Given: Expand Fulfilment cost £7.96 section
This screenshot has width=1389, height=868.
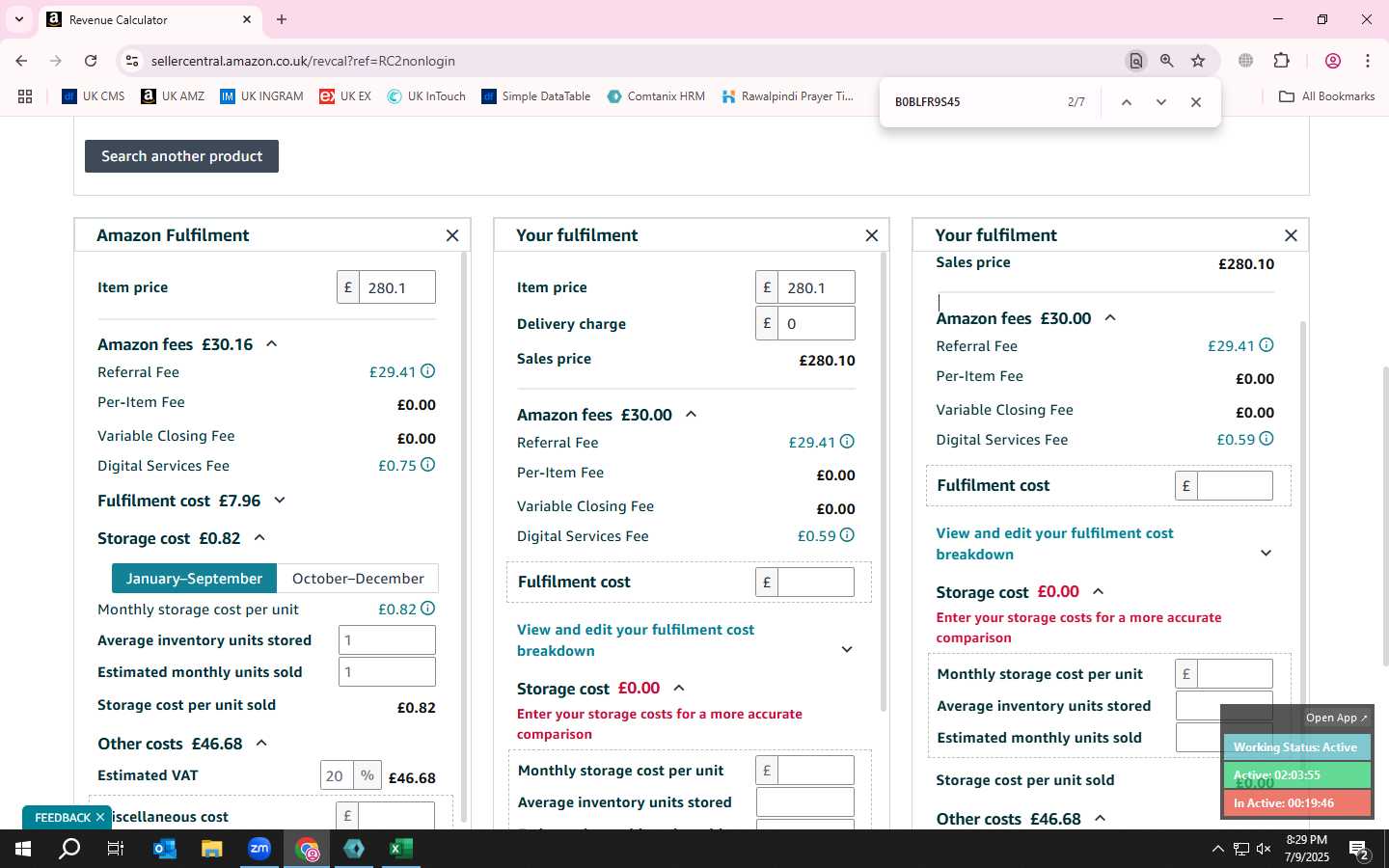Looking at the screenshot, I should coord(280,501).
